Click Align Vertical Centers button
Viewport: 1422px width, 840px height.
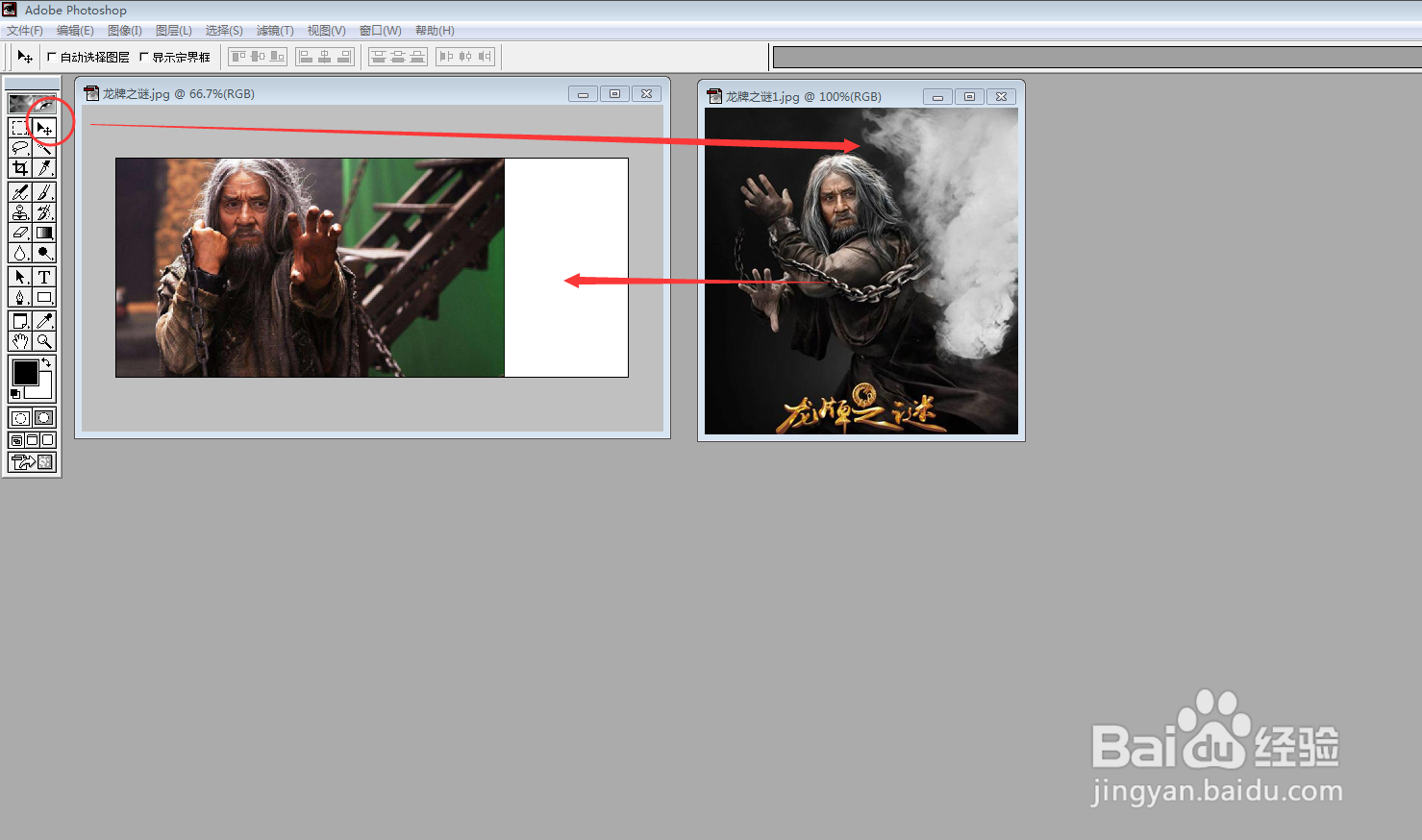click(x=258, y=57)
